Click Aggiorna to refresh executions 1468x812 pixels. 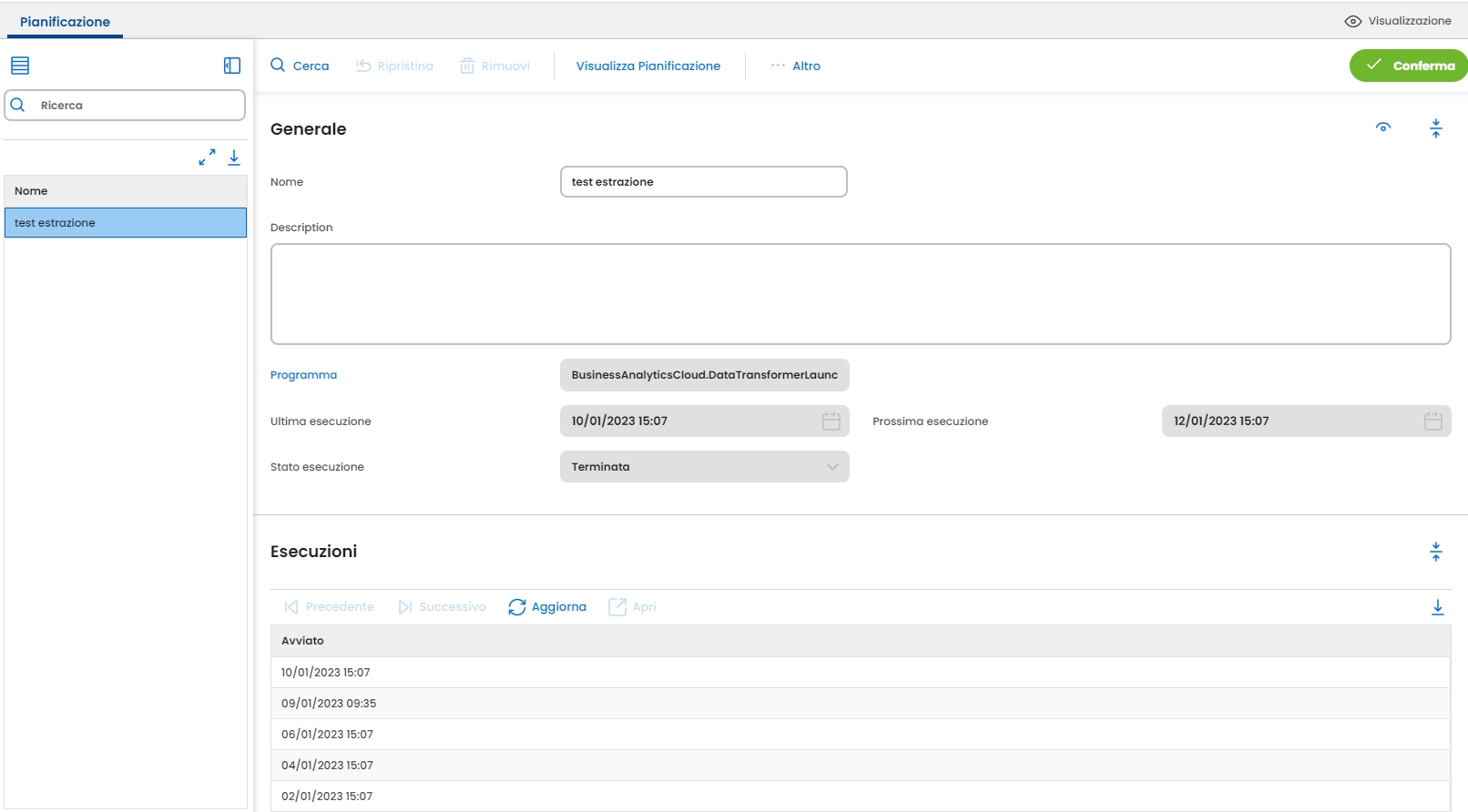547,607
